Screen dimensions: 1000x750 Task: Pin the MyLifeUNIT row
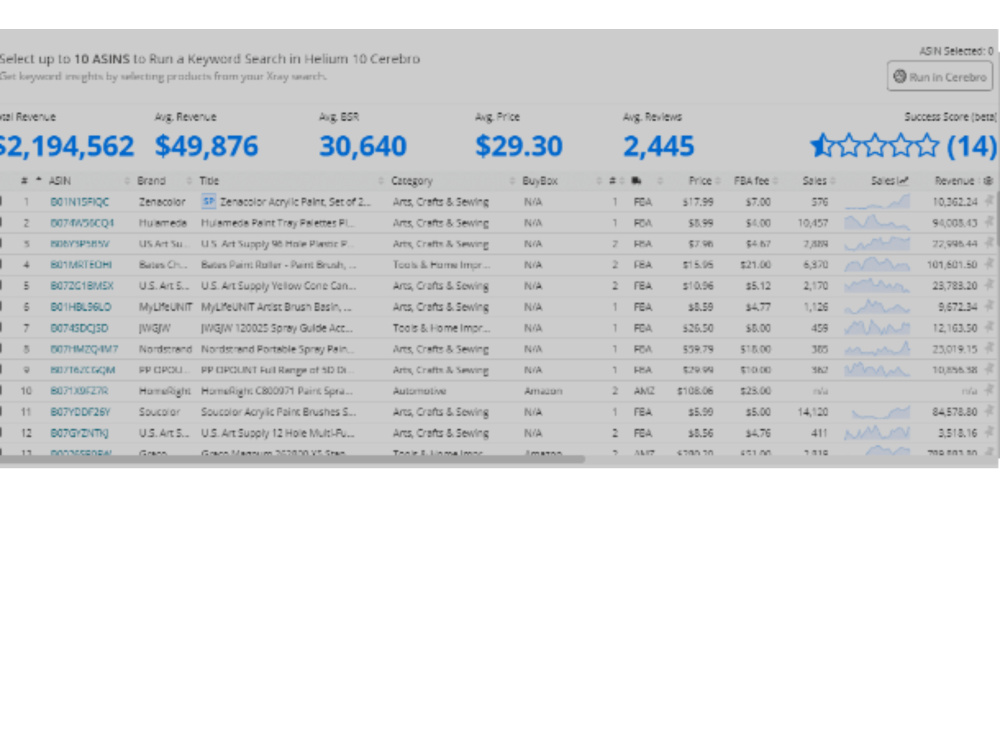tap(989, 307)
